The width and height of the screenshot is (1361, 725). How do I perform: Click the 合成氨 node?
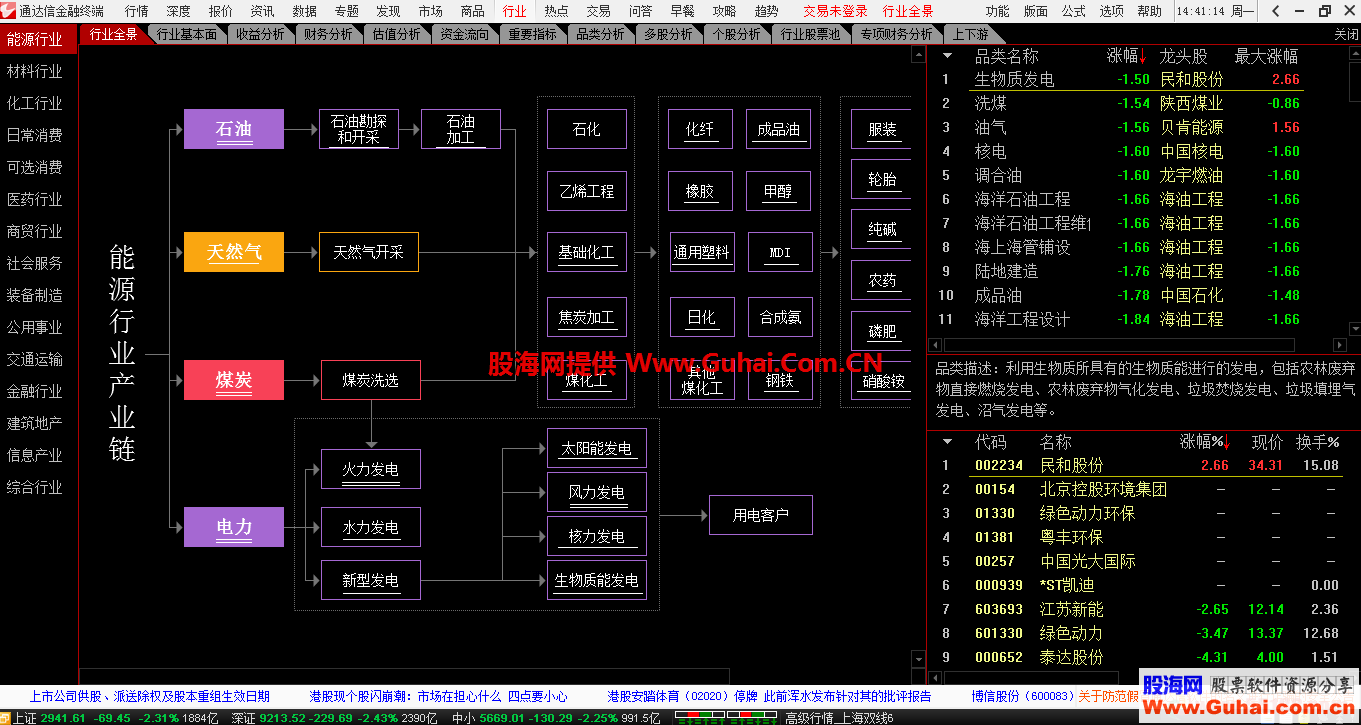(x=780, y=317)
